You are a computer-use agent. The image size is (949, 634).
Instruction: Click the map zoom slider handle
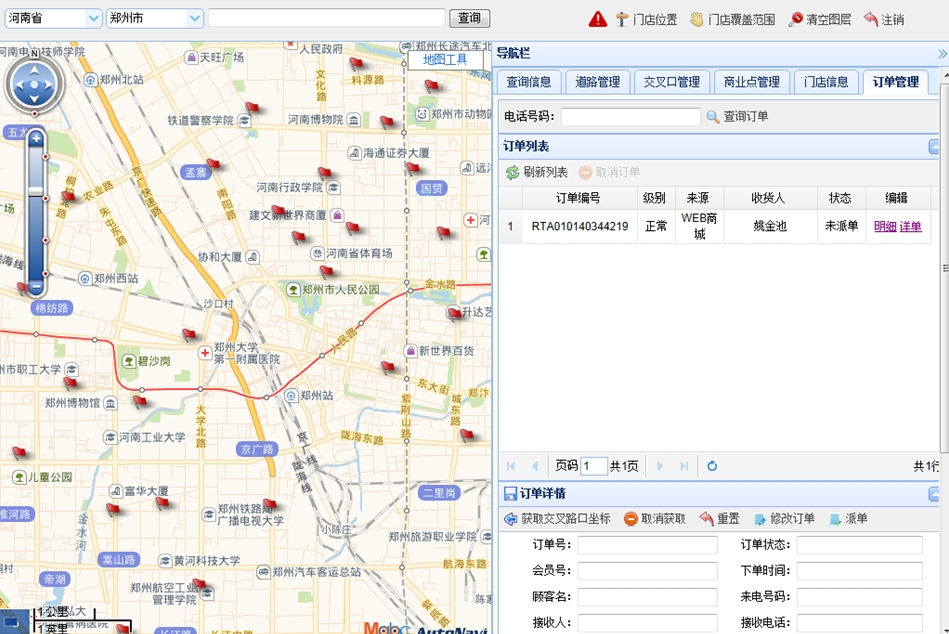pyautogui.click(x=36, y=191)
